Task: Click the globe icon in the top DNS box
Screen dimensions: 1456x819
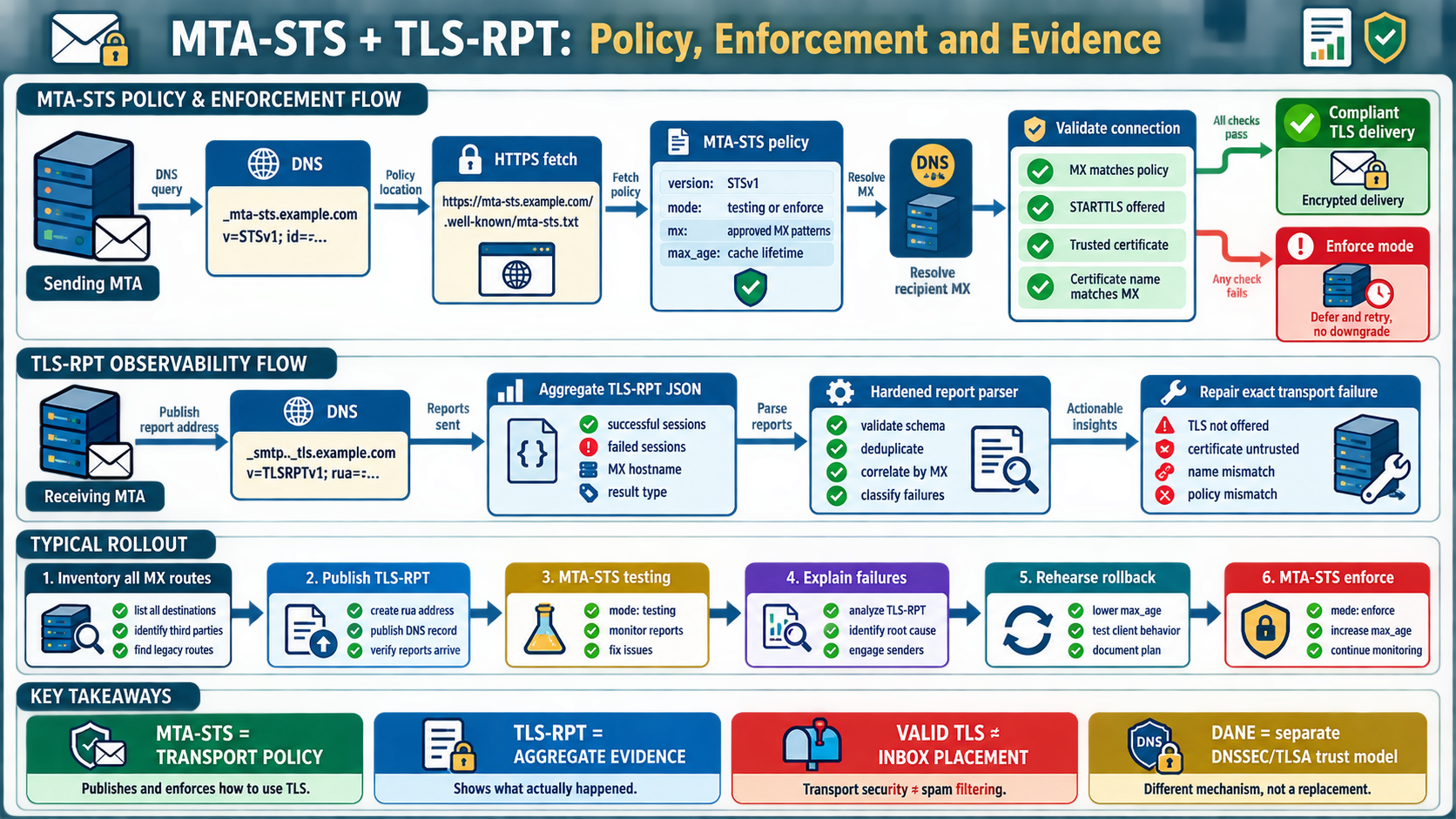Action: (264, 164)
